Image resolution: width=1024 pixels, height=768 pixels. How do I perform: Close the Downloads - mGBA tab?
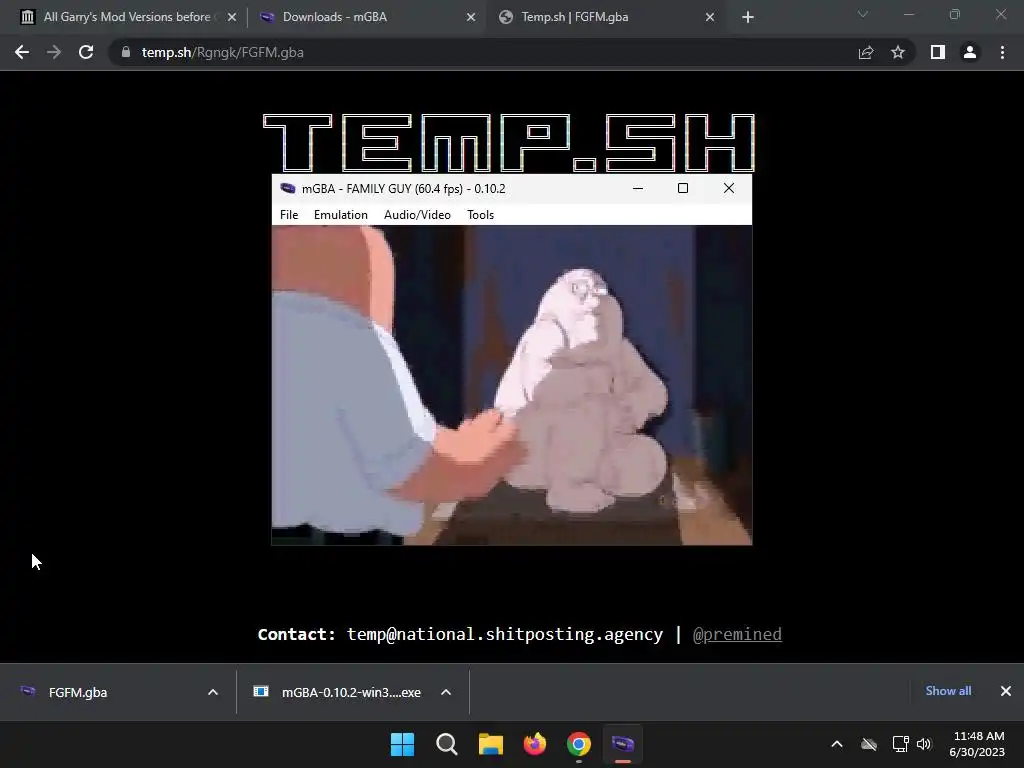click(x=471, y=18)
